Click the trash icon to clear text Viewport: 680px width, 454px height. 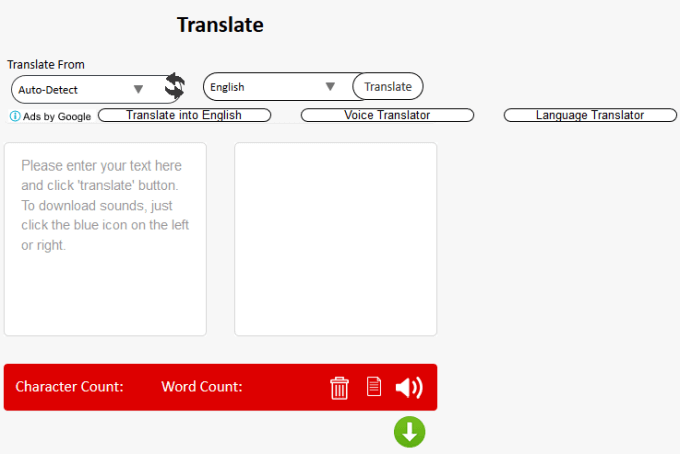pyautogui.click(x=339, y=388)
